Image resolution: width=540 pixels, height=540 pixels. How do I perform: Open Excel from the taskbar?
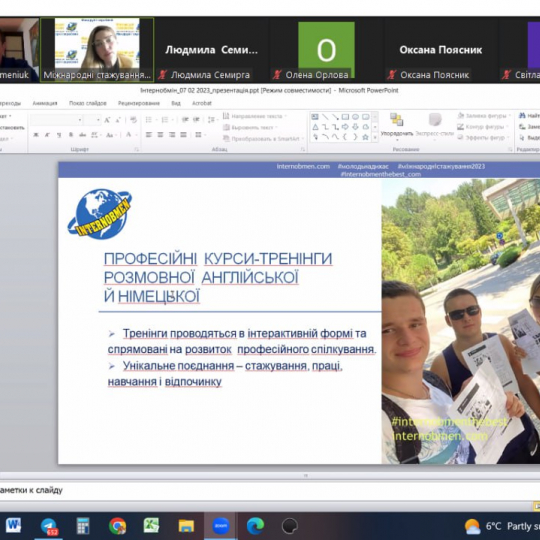click(x=152, y=526)
